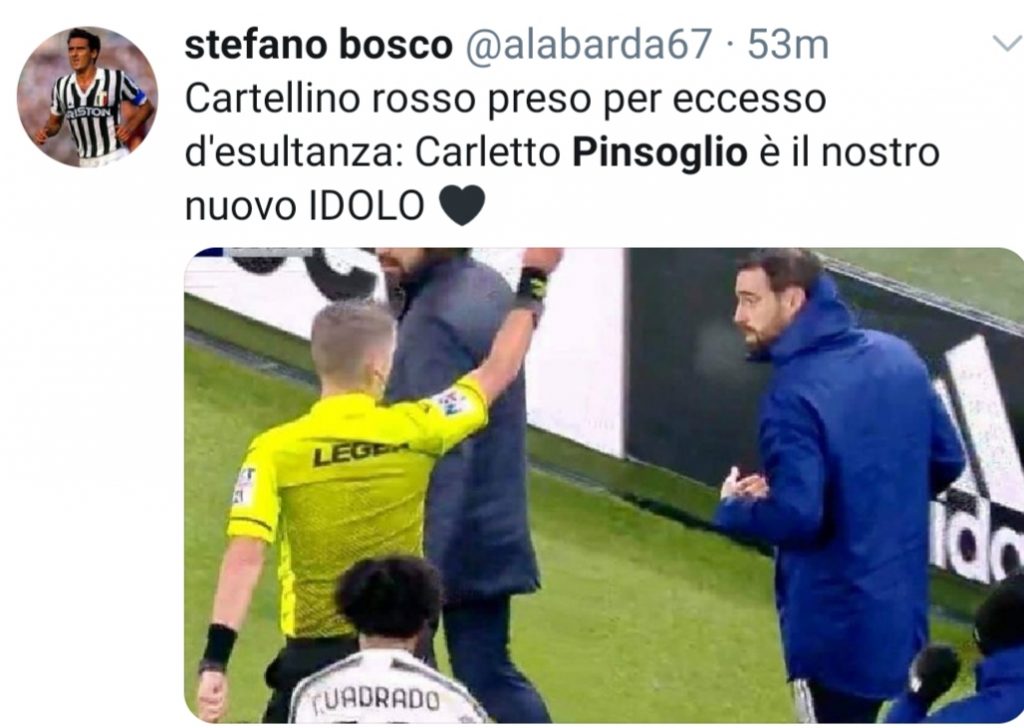Open the attached match photo
The height and width of the screenshot is (728, 1024).
pyautogui.click(x=604, y=485)
